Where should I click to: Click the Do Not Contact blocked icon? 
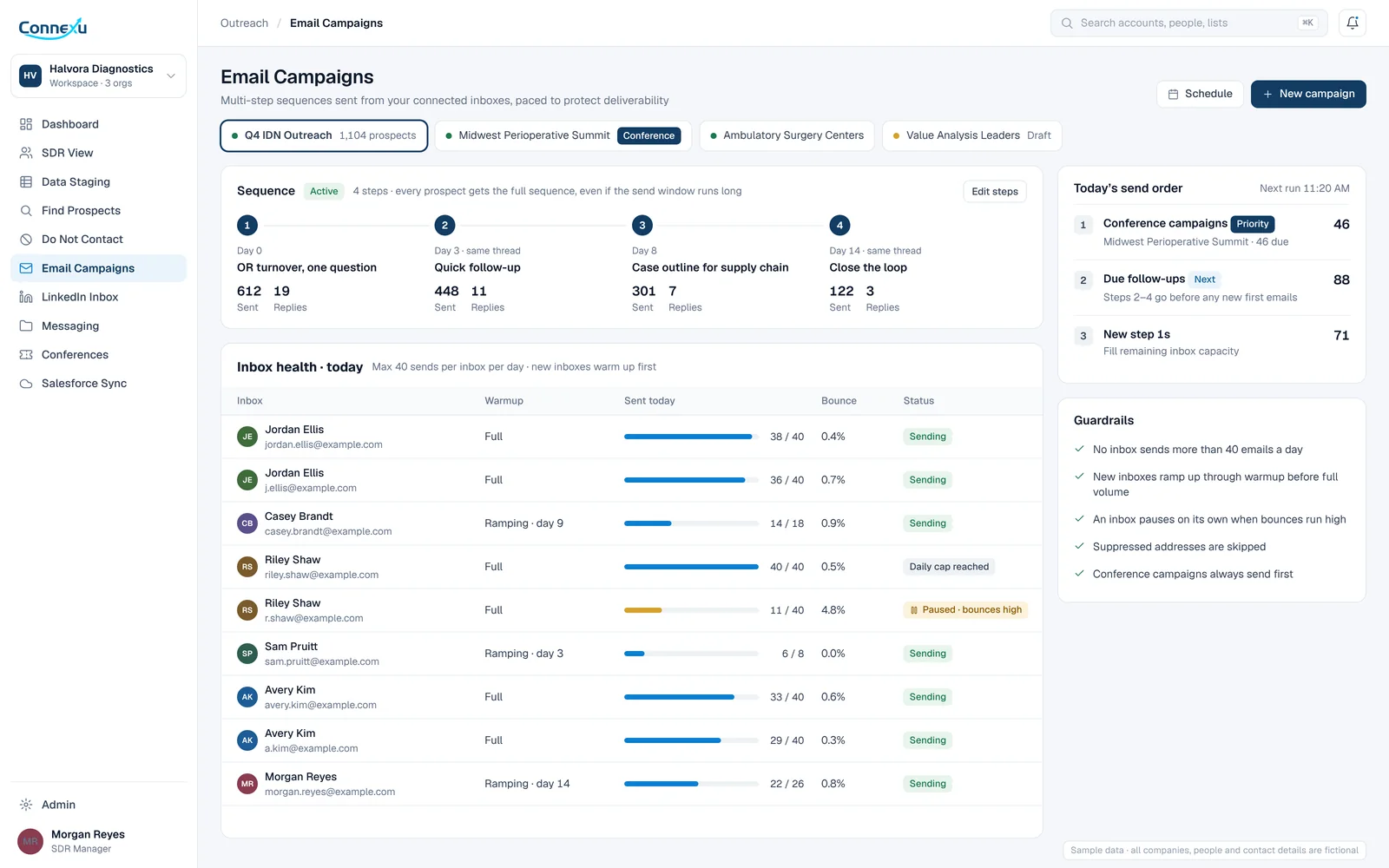pyautogui.click(x=26, y=239)
